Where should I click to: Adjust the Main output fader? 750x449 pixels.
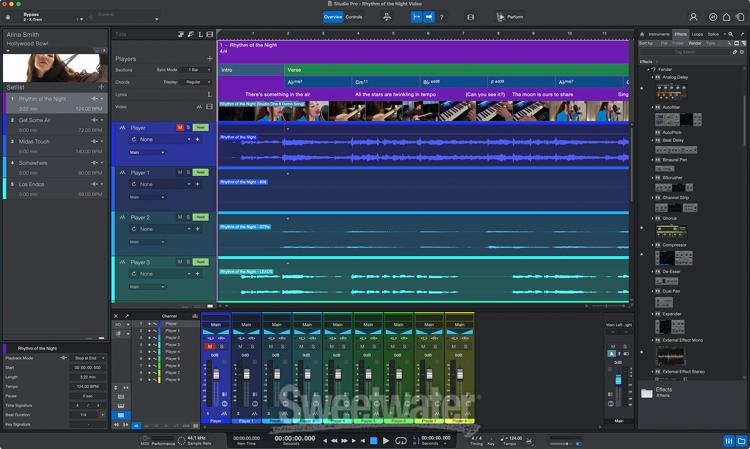tap(618, 380)
